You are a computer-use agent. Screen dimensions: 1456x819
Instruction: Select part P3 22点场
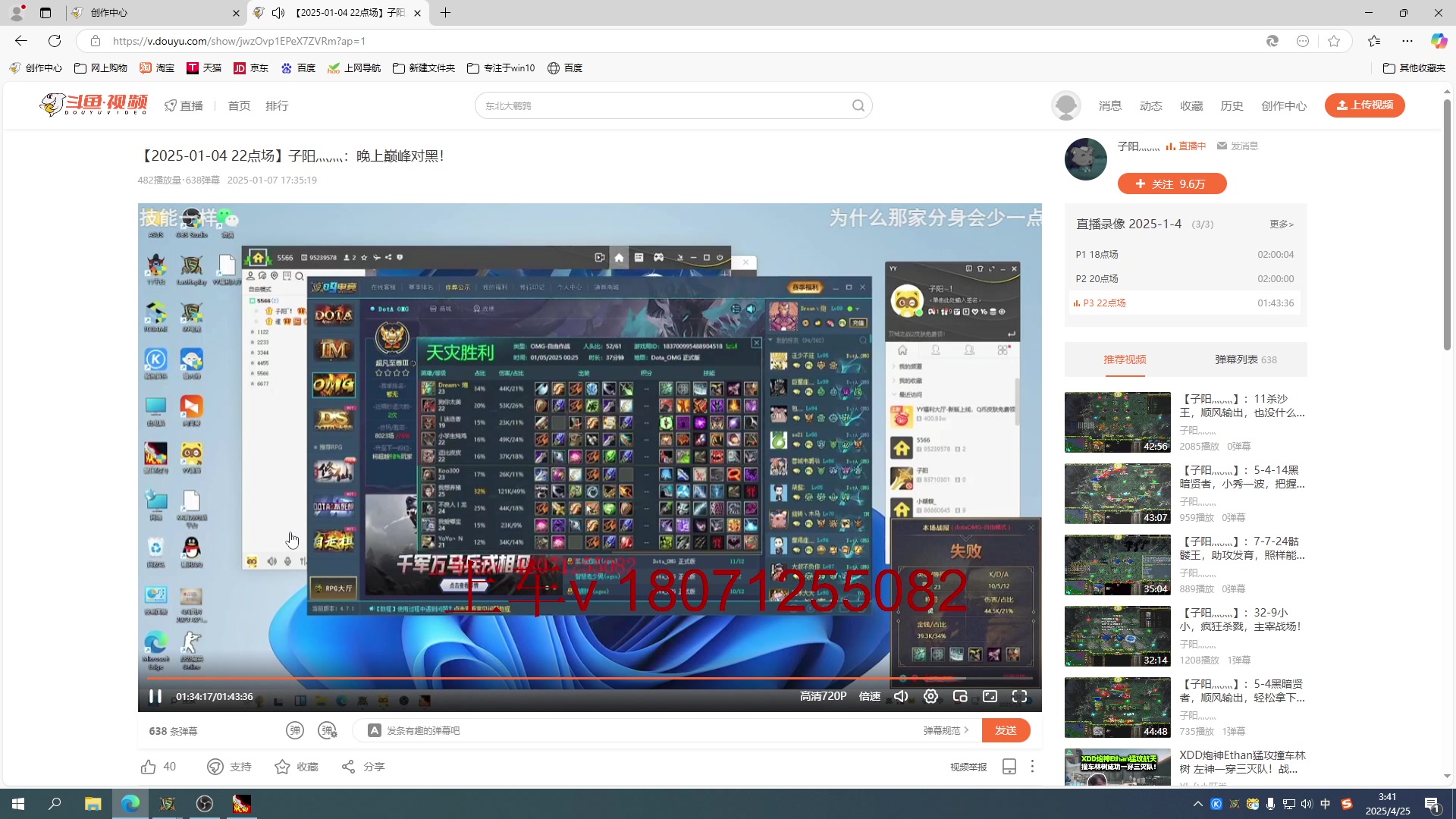coord(1185,303)
